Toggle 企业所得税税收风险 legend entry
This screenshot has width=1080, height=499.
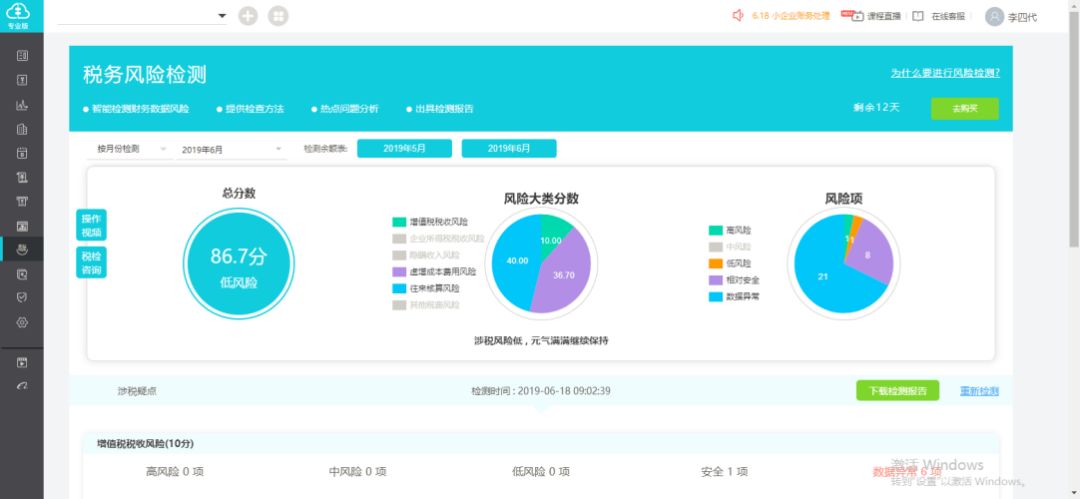[439, 238]
